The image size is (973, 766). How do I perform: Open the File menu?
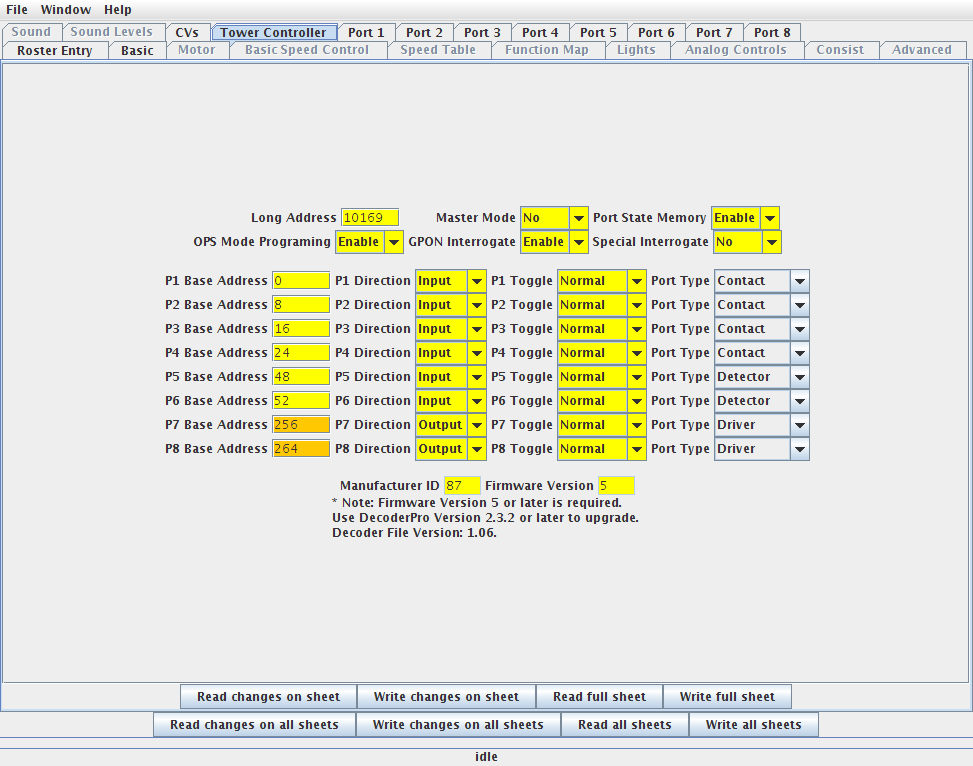tap(17, 10)
